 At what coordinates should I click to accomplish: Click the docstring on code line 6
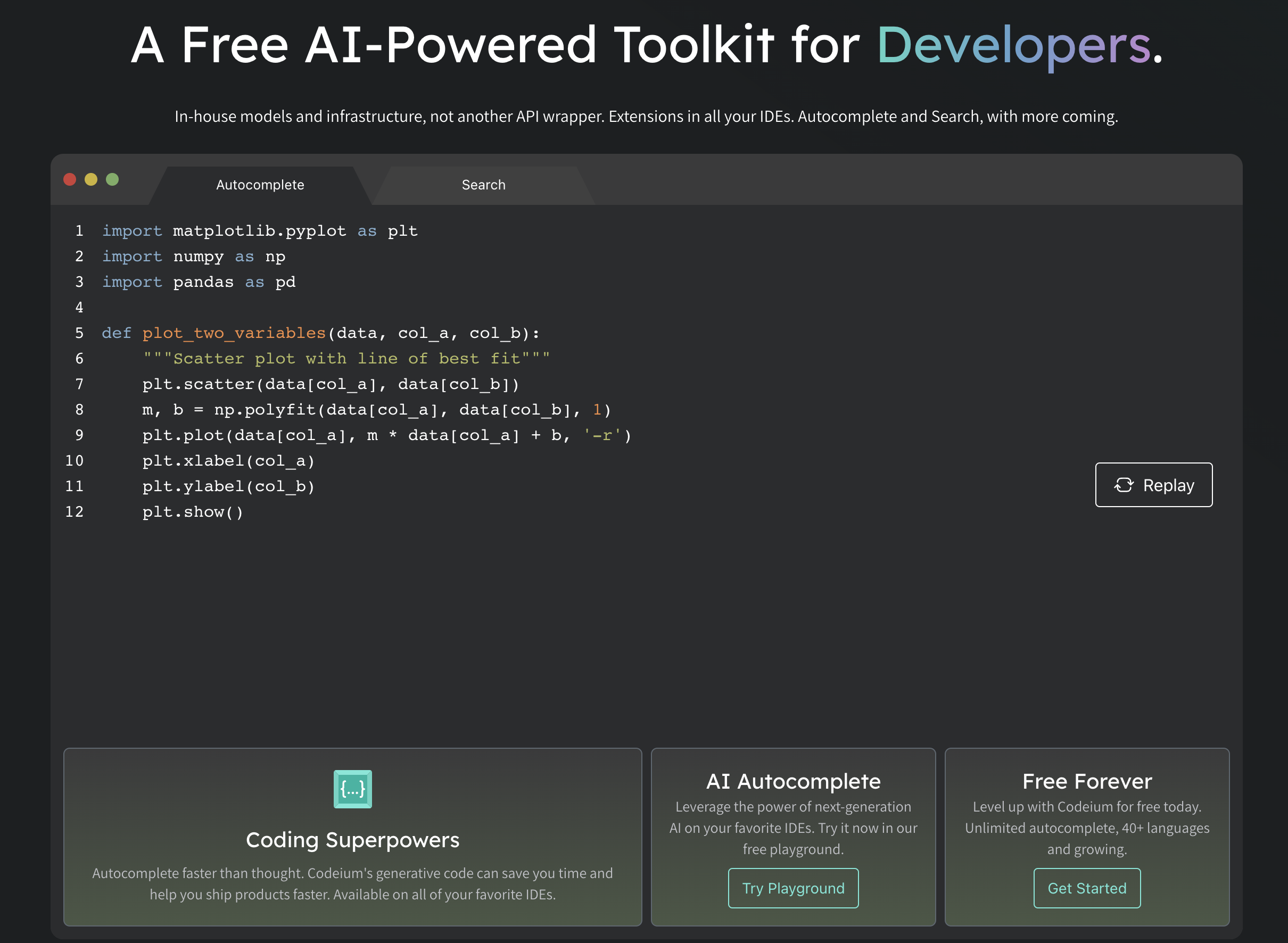tap(346, 359)
